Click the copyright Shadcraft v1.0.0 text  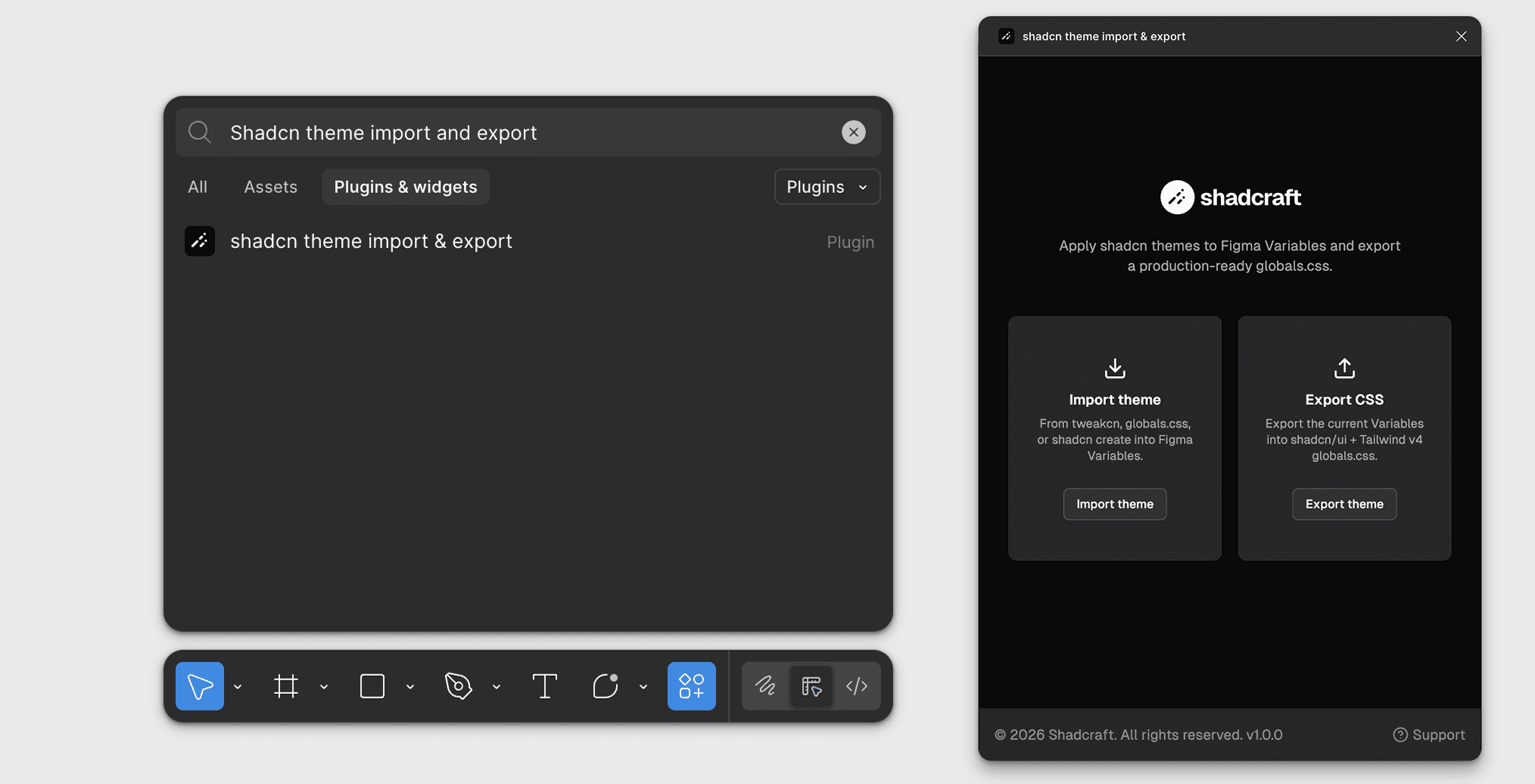coord(1138,735)
